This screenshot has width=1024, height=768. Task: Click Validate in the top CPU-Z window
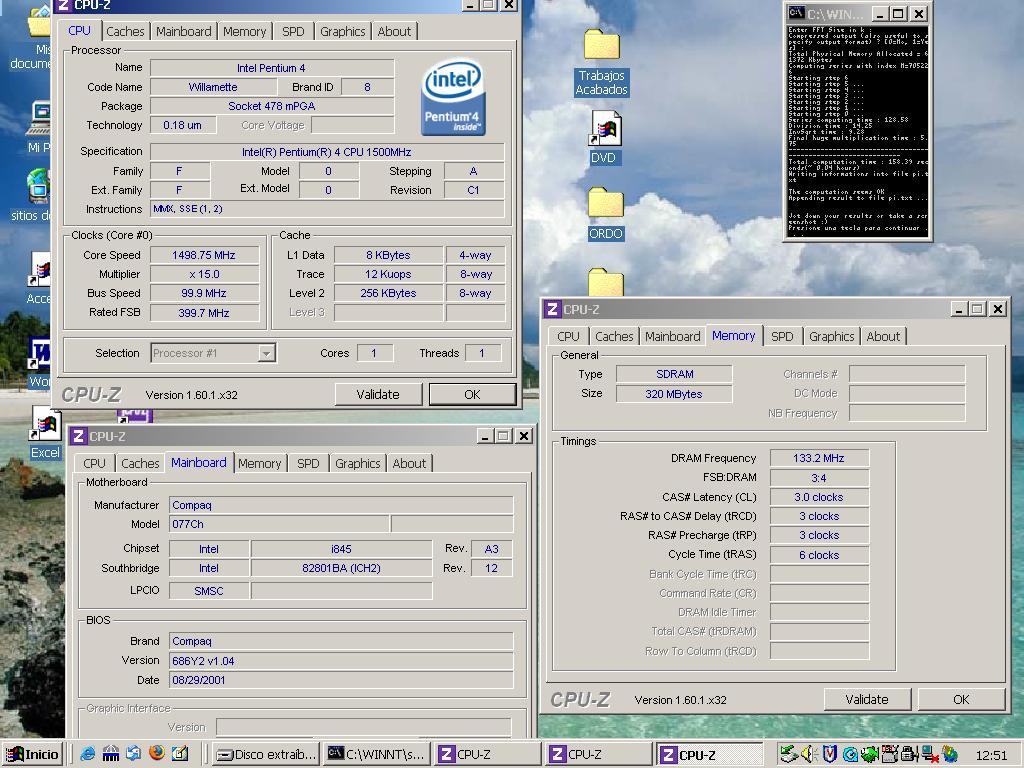click(x=378, y=394)
